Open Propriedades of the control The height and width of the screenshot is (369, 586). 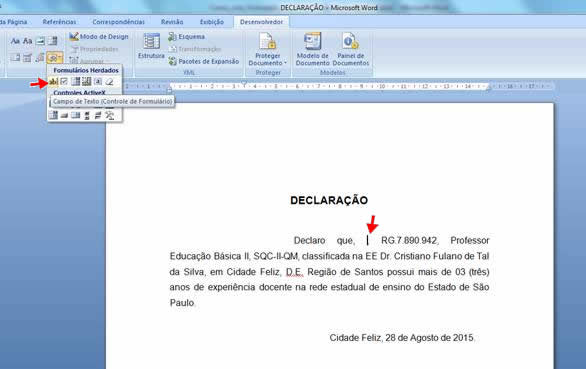coord(94,49)
